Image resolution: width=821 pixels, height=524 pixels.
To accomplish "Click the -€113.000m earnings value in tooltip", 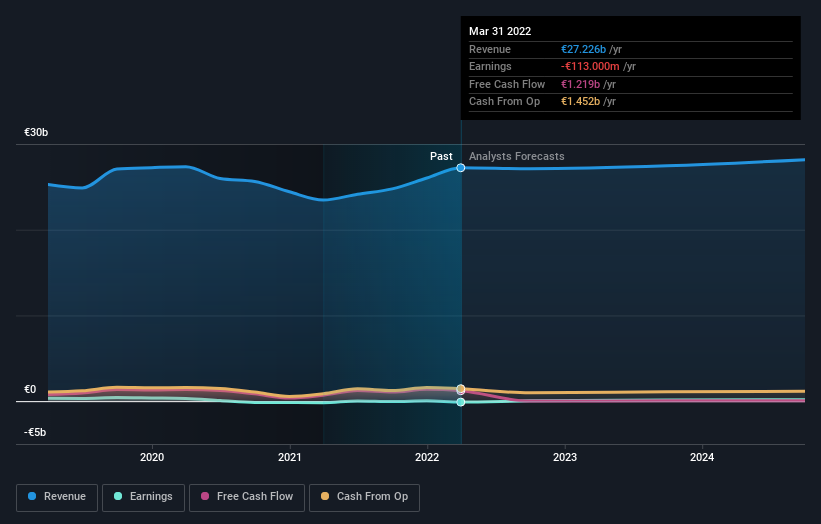I will [x=590, y=66].
